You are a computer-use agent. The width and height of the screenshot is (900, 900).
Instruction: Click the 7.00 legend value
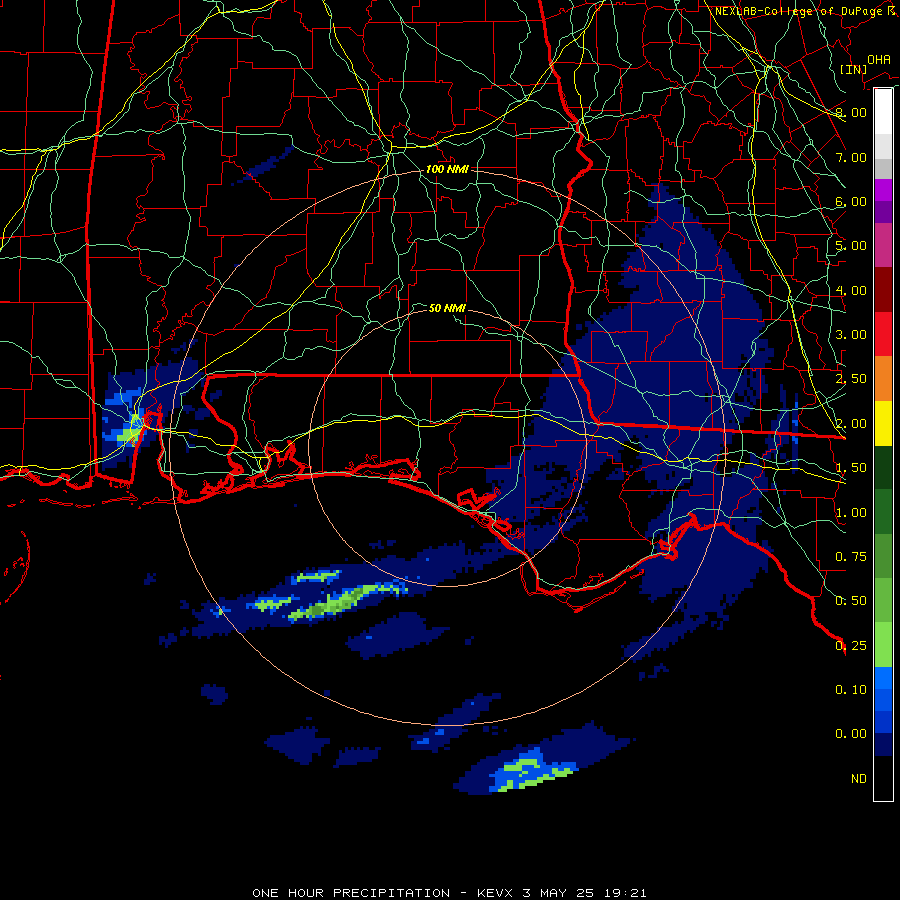coord(851,157)
